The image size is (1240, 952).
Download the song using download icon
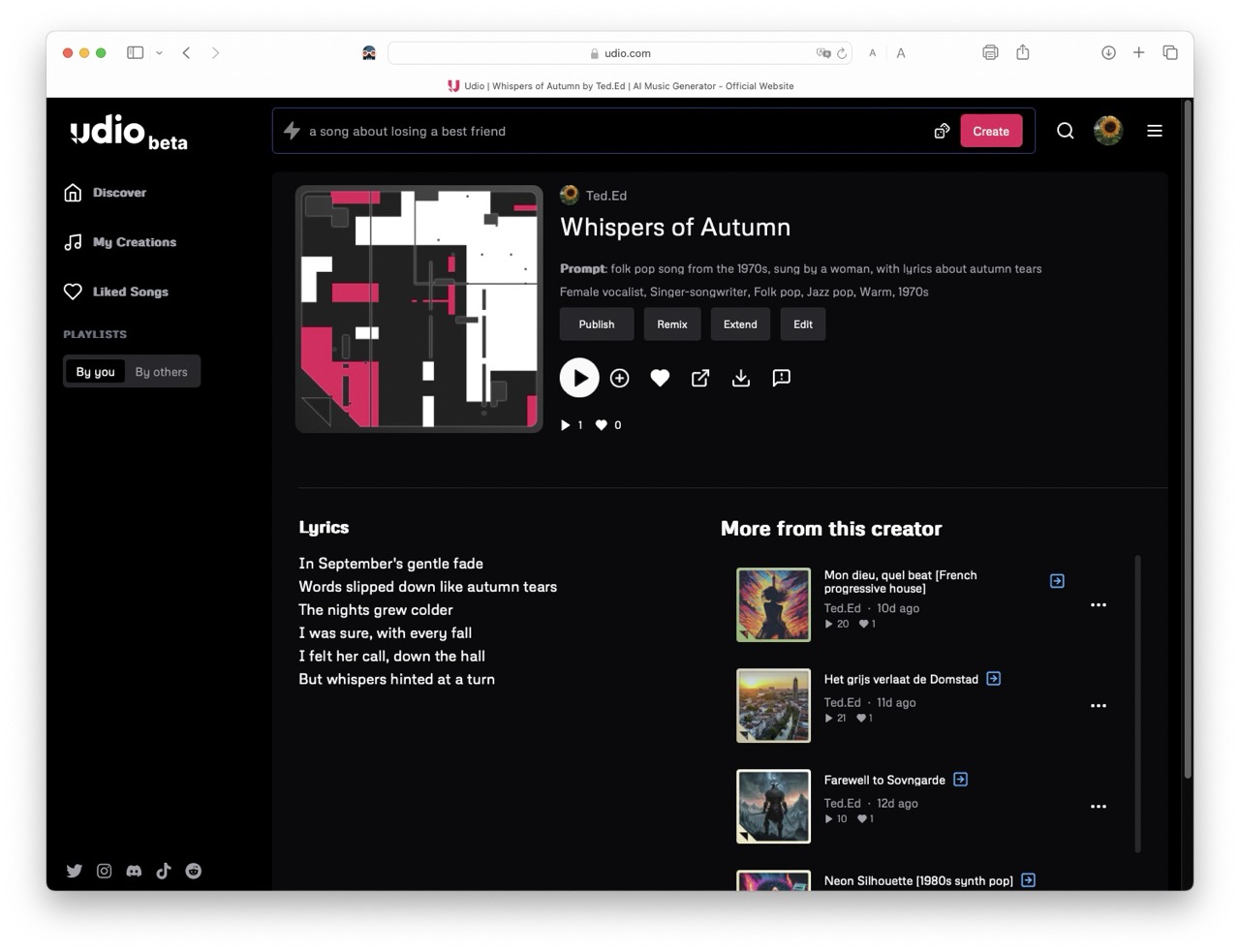click(741, 378)
